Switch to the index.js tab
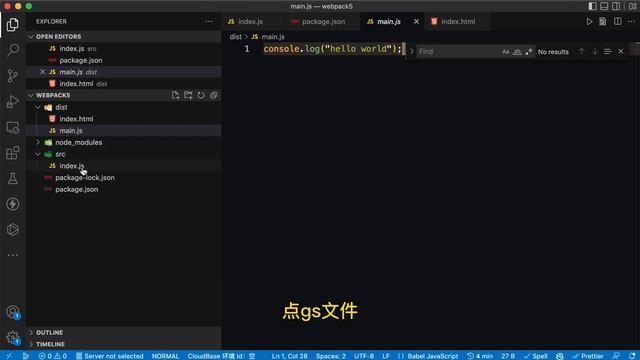Screen dimensions: 640x360 [x=250, y=21]
